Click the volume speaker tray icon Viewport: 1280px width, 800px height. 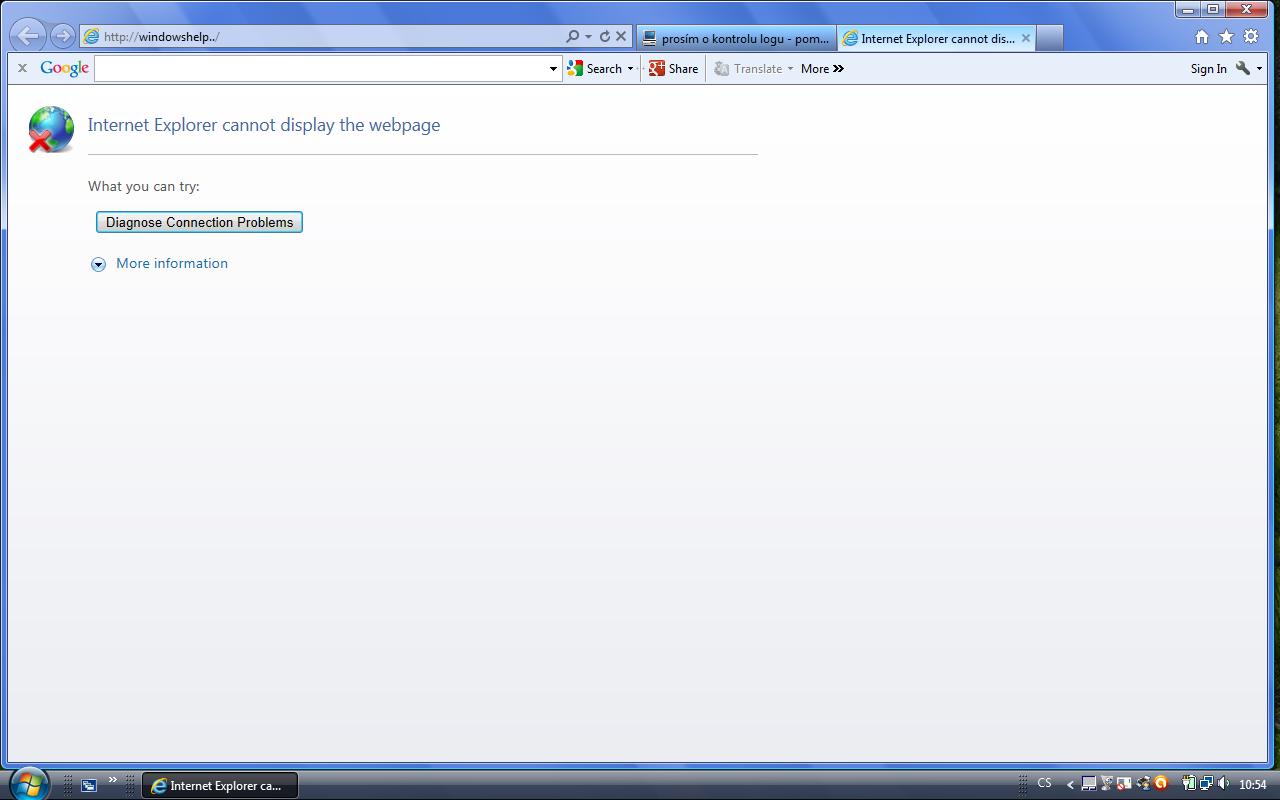coord(1223,784)
